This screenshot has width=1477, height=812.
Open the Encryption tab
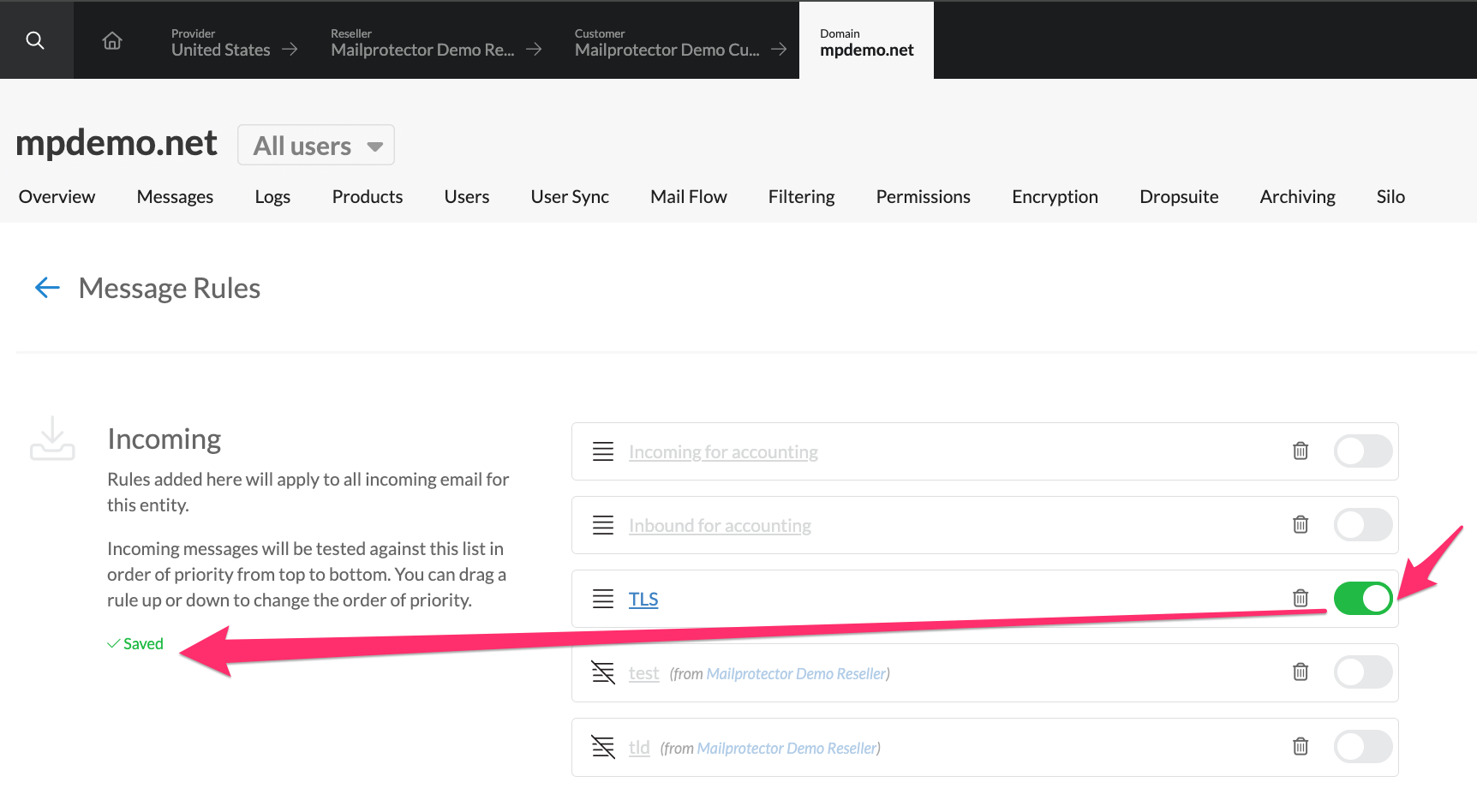(x=1055, y=196)
